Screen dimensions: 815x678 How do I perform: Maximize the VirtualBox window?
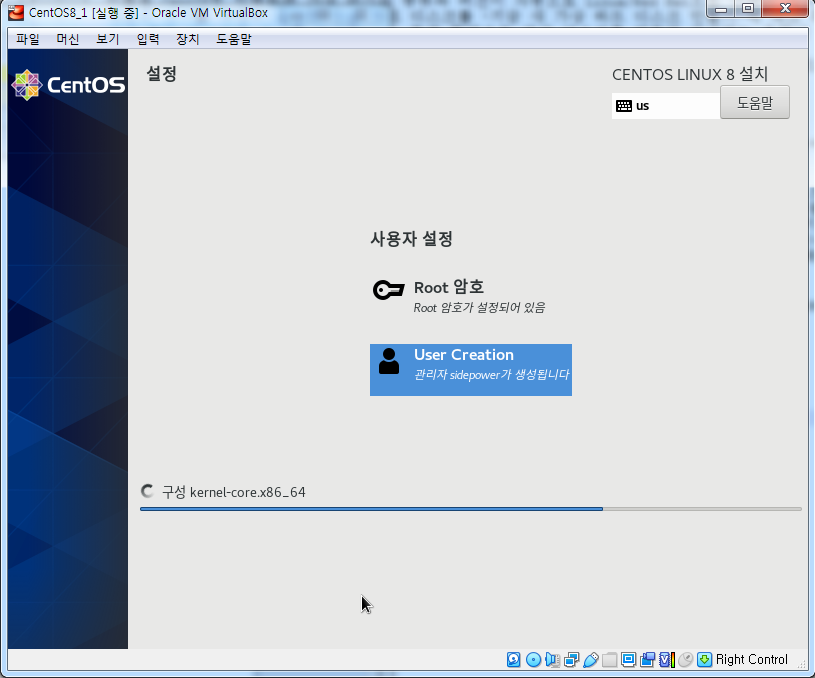tap(748, 9)
